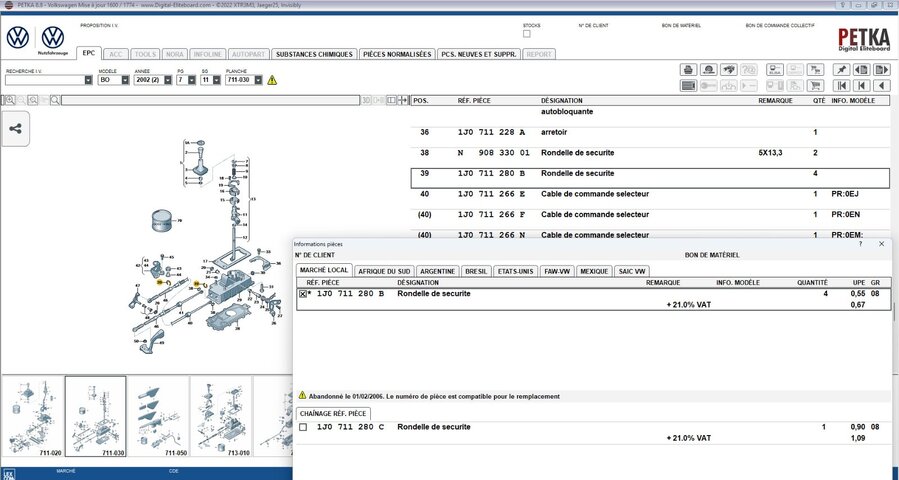Click the DÉSIGNATION column header in parts list

(x=561, y=100)
